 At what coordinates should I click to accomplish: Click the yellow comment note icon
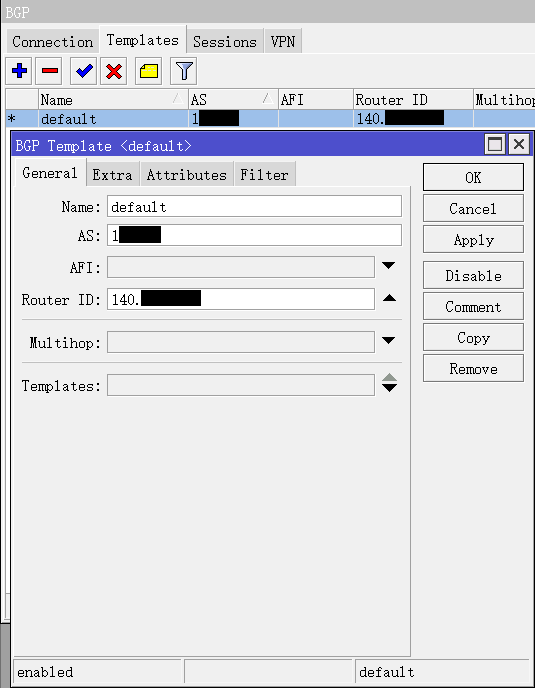(148, 71)
